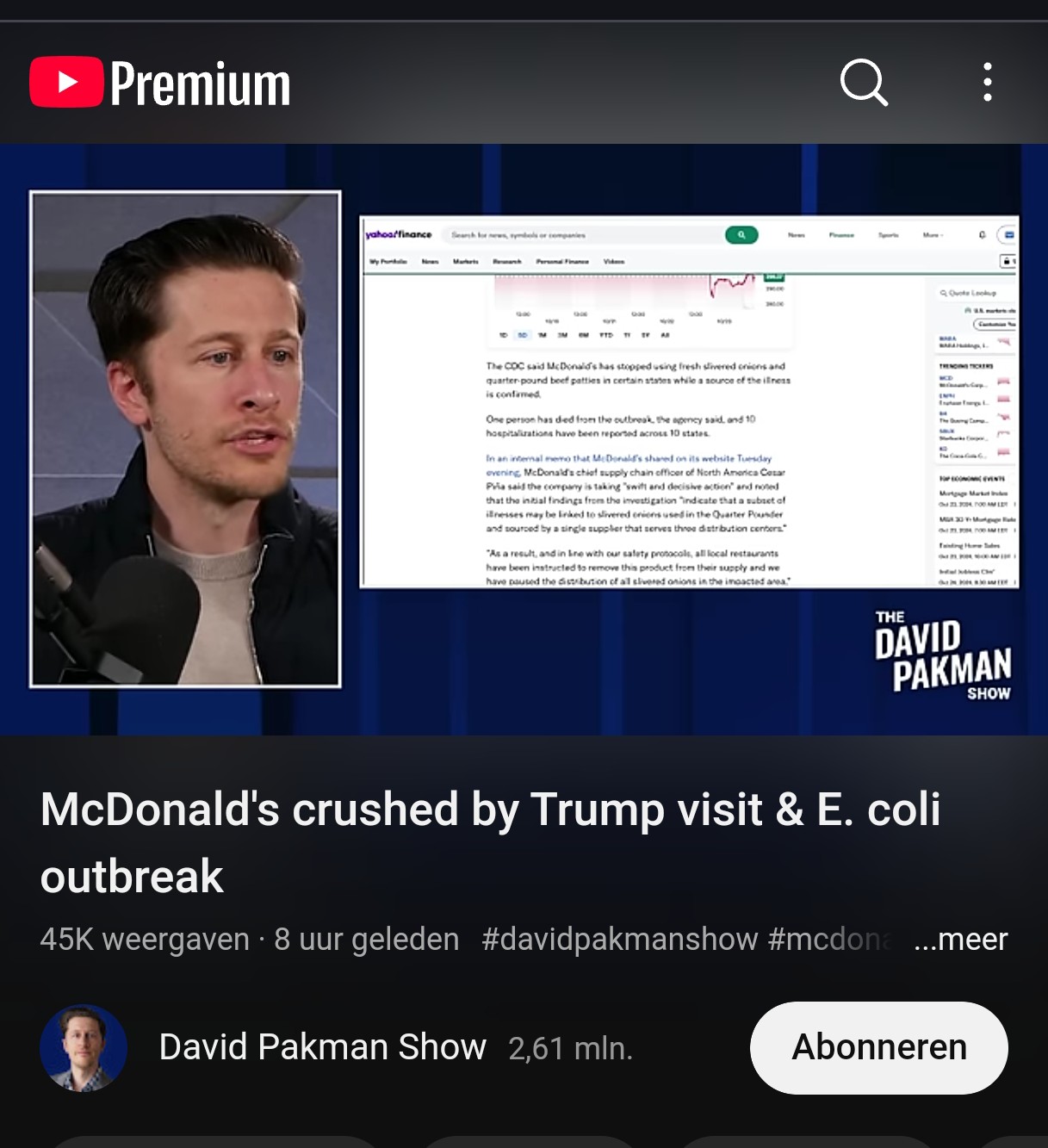
Task: Expand description with ...meer
Action: click(961, 940)
